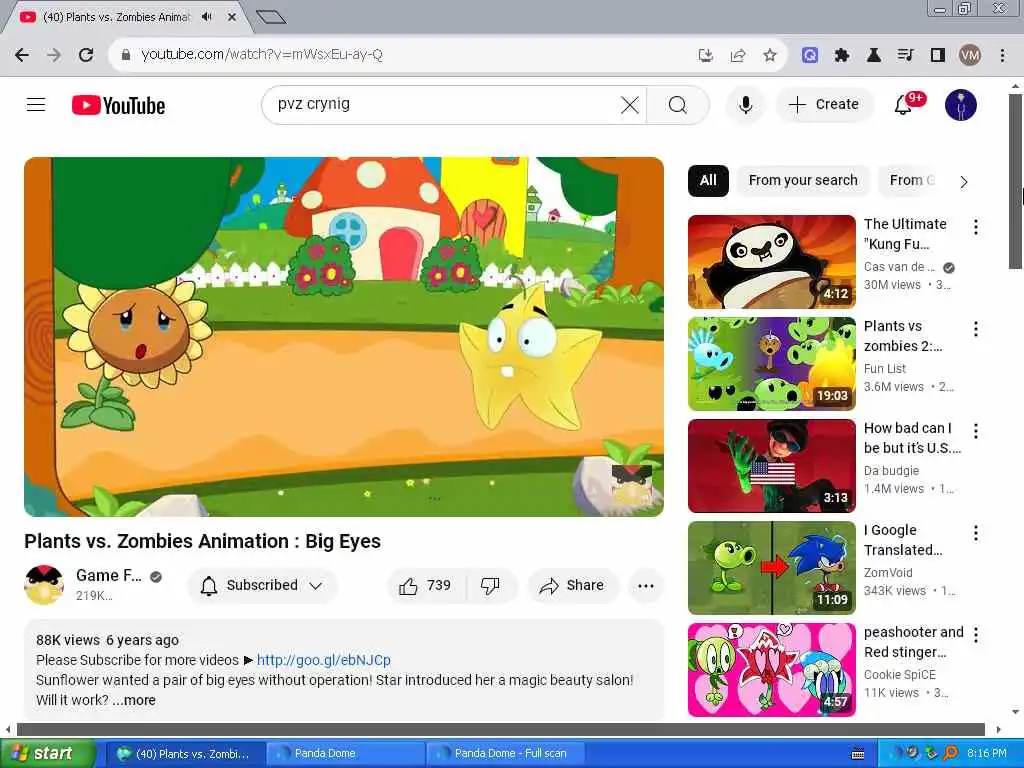Viewport: 1024px width, 768px height.
Task: Open the blue extension icon in toolbar
Action: [810, 55]
